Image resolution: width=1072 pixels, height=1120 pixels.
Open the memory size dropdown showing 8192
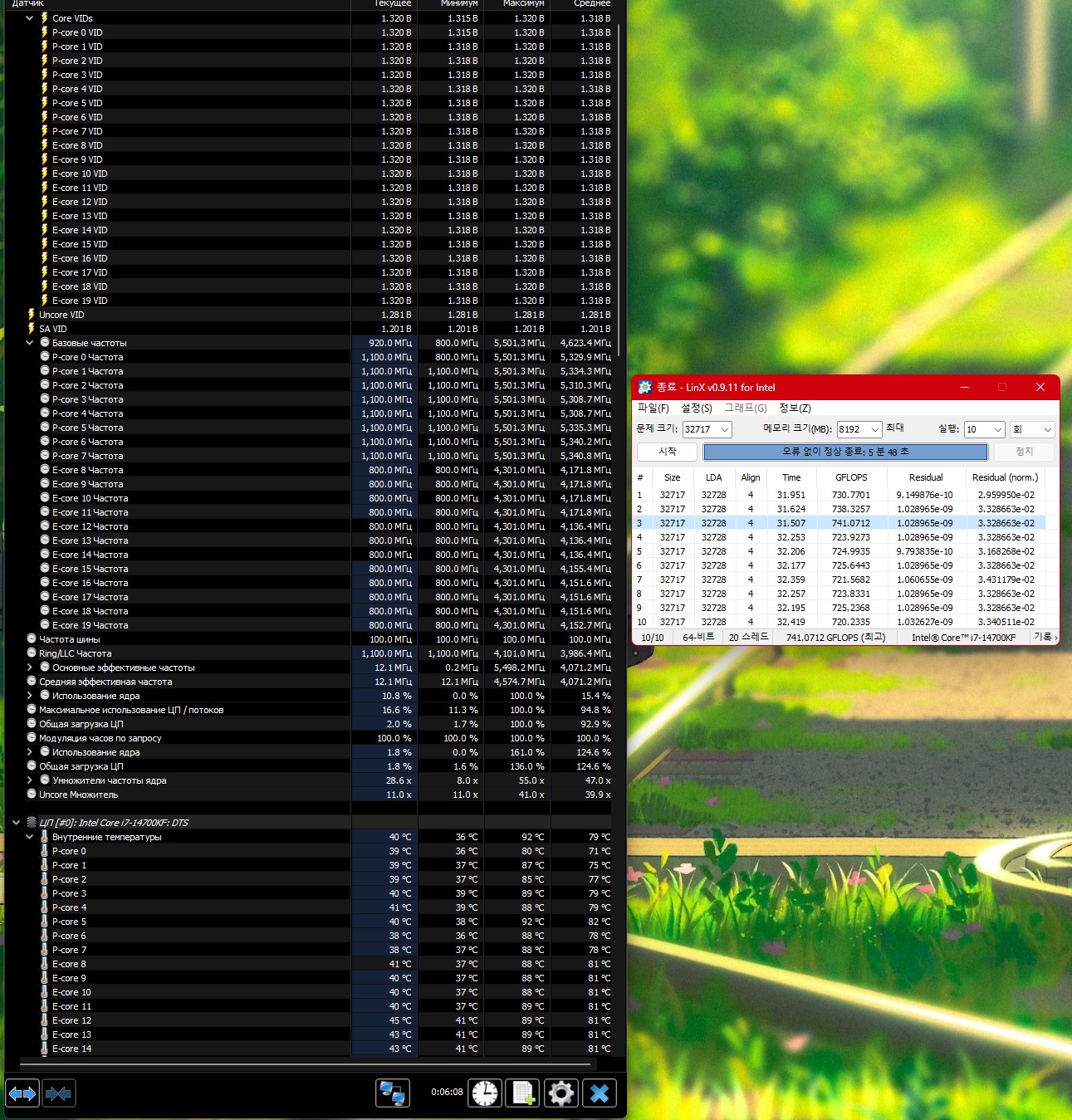tap(874, 429)
